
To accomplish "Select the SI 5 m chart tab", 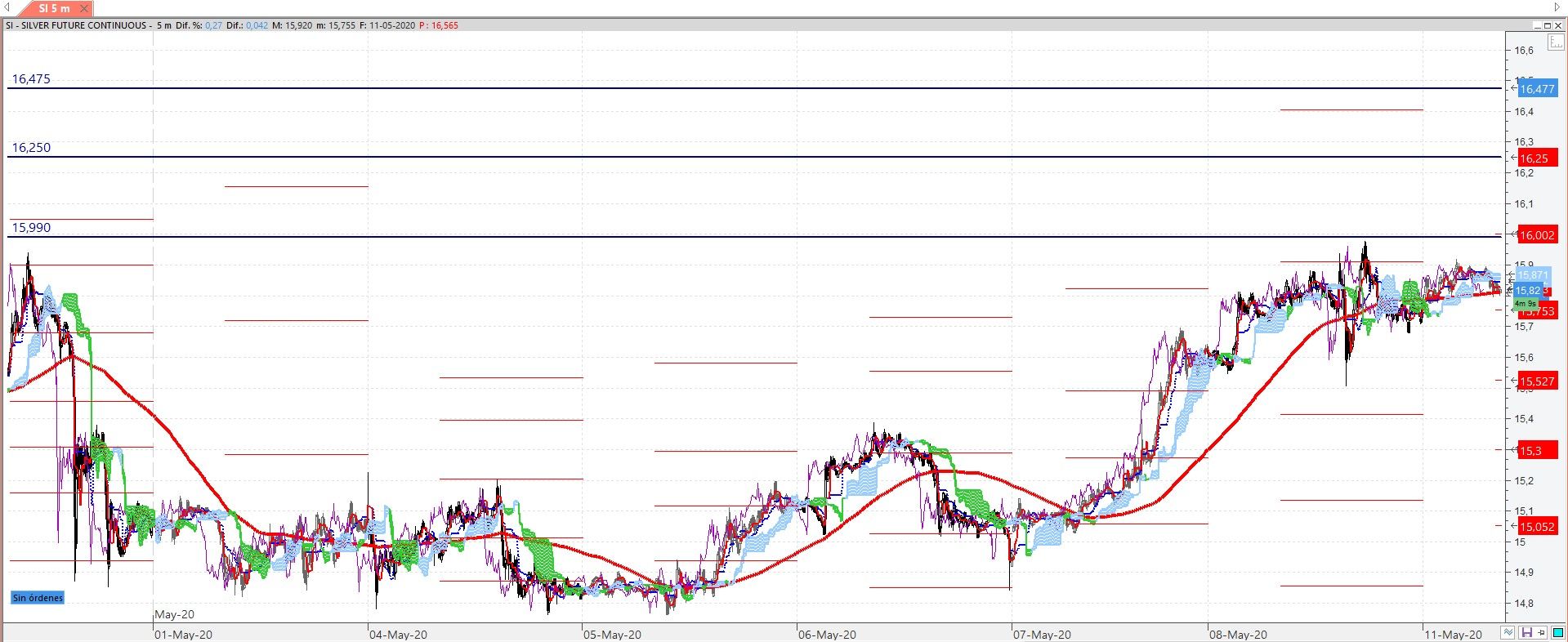I will tap(55, 8).
